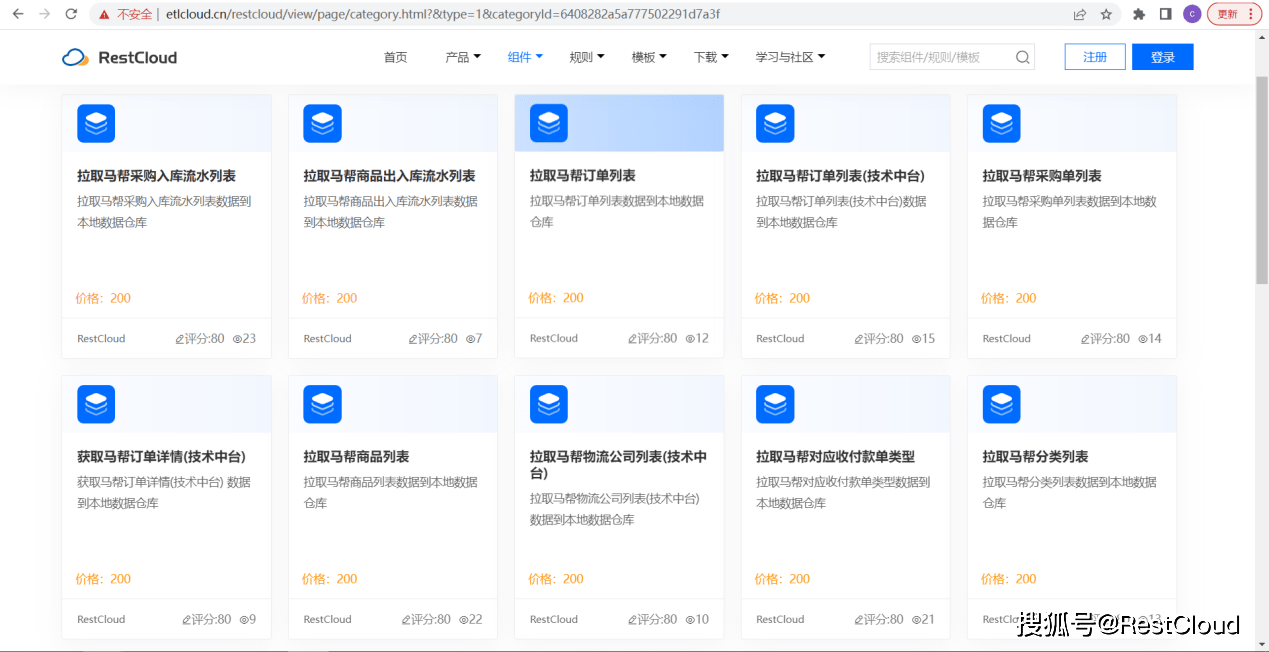This screenshot has width=1269, height=652.
Task: Click the stack icon on 拉取马帮采购单列表
Action: pos(1001,123)
